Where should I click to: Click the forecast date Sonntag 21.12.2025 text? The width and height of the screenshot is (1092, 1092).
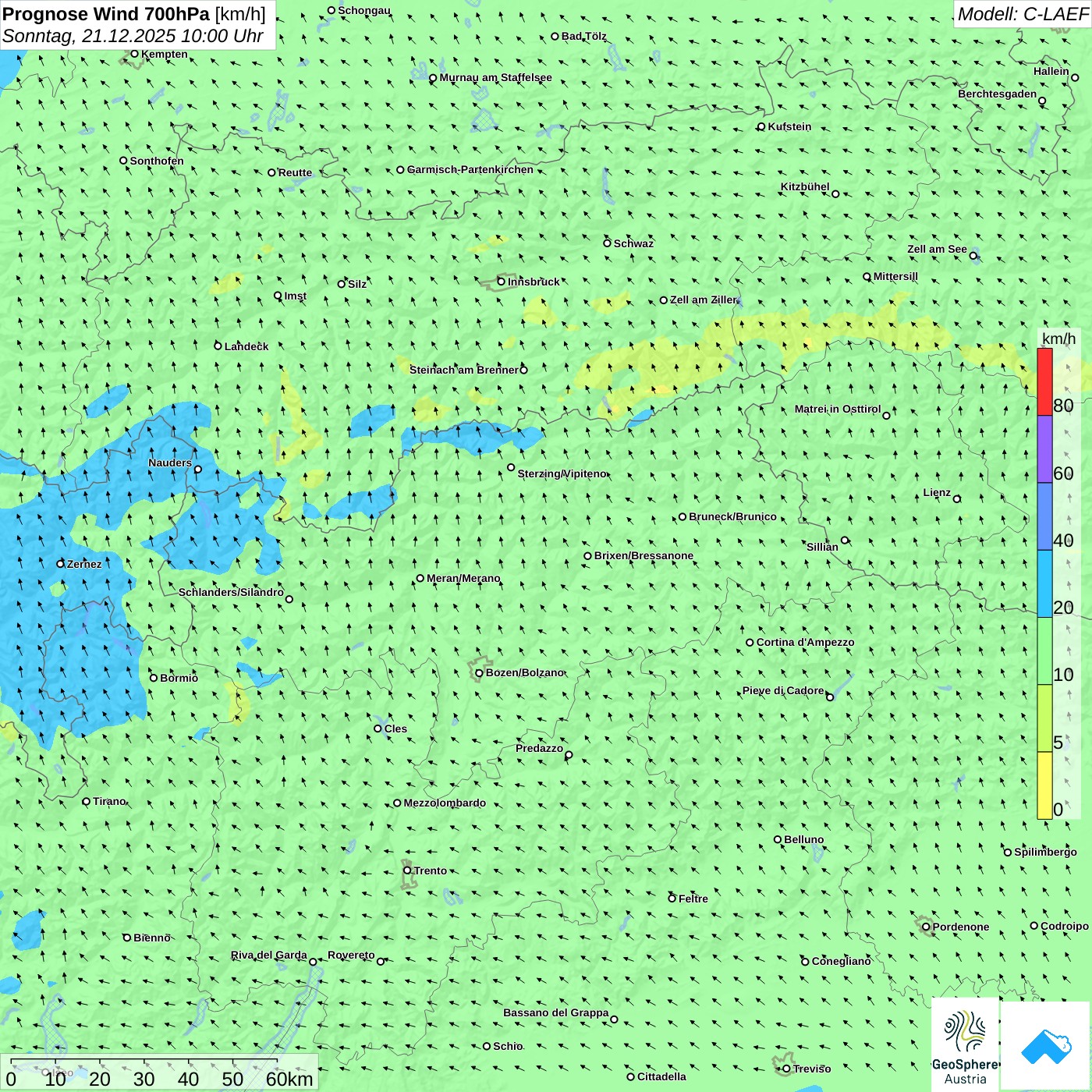[x=133, y=36]
